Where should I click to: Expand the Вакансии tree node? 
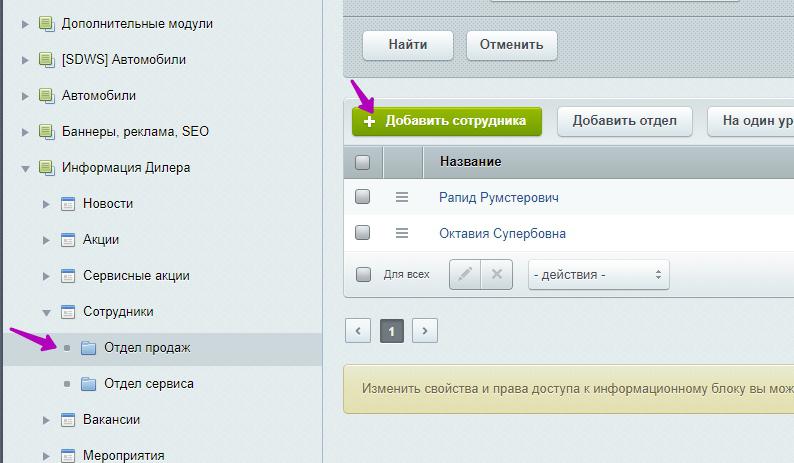(46, 419)
